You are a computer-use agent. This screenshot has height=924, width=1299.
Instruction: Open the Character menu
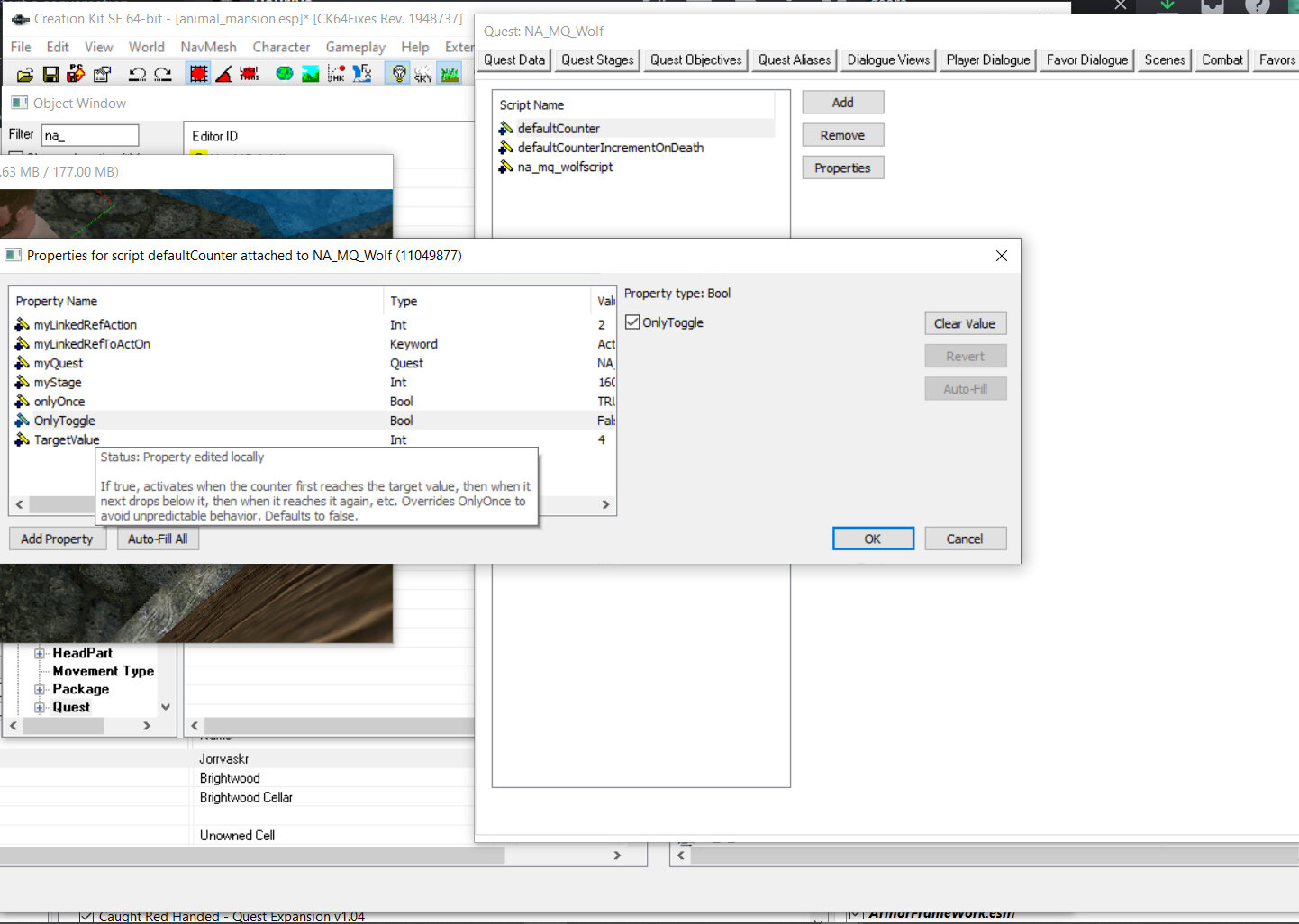pyautogui.click(x=281, y=47)
